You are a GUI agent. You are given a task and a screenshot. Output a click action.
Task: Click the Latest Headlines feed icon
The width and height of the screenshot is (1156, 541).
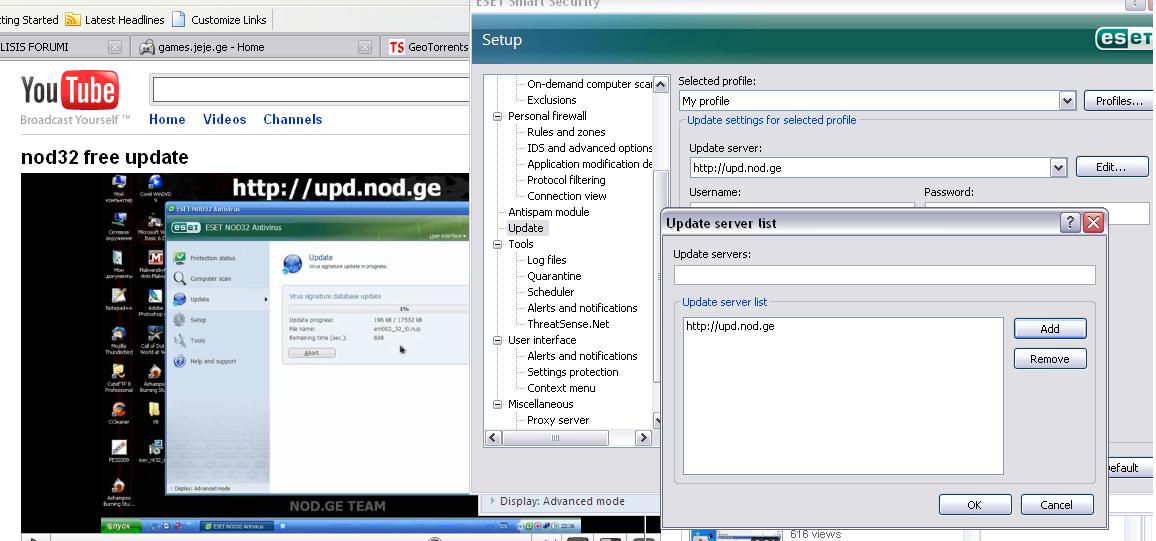coord(73,19)
